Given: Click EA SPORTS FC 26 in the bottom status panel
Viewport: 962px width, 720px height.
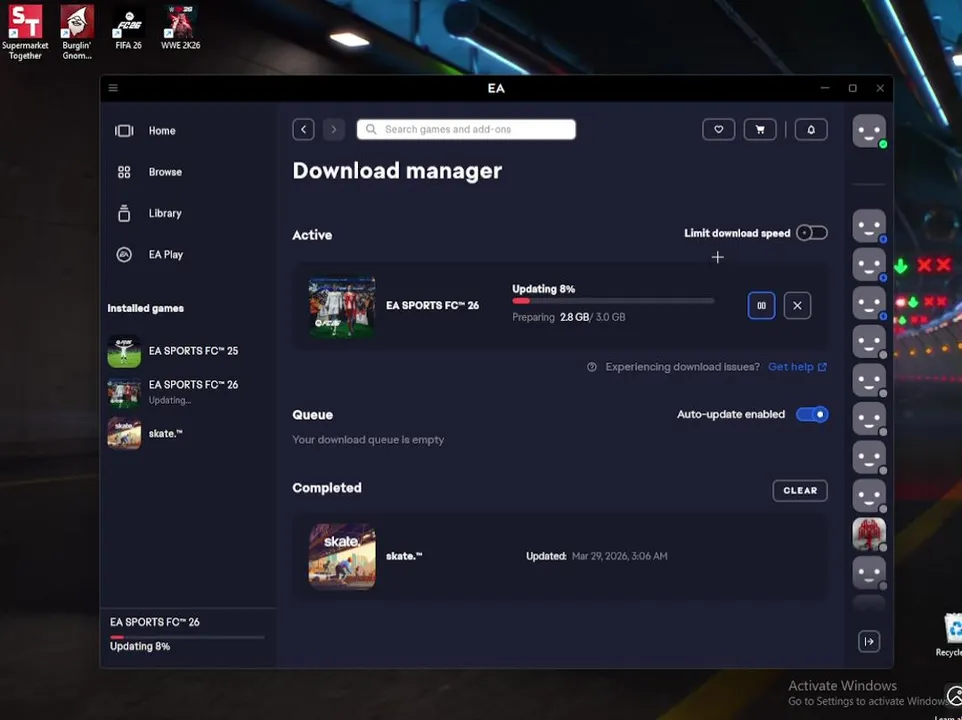Looking at the screenshot, I should pos(155,622).
